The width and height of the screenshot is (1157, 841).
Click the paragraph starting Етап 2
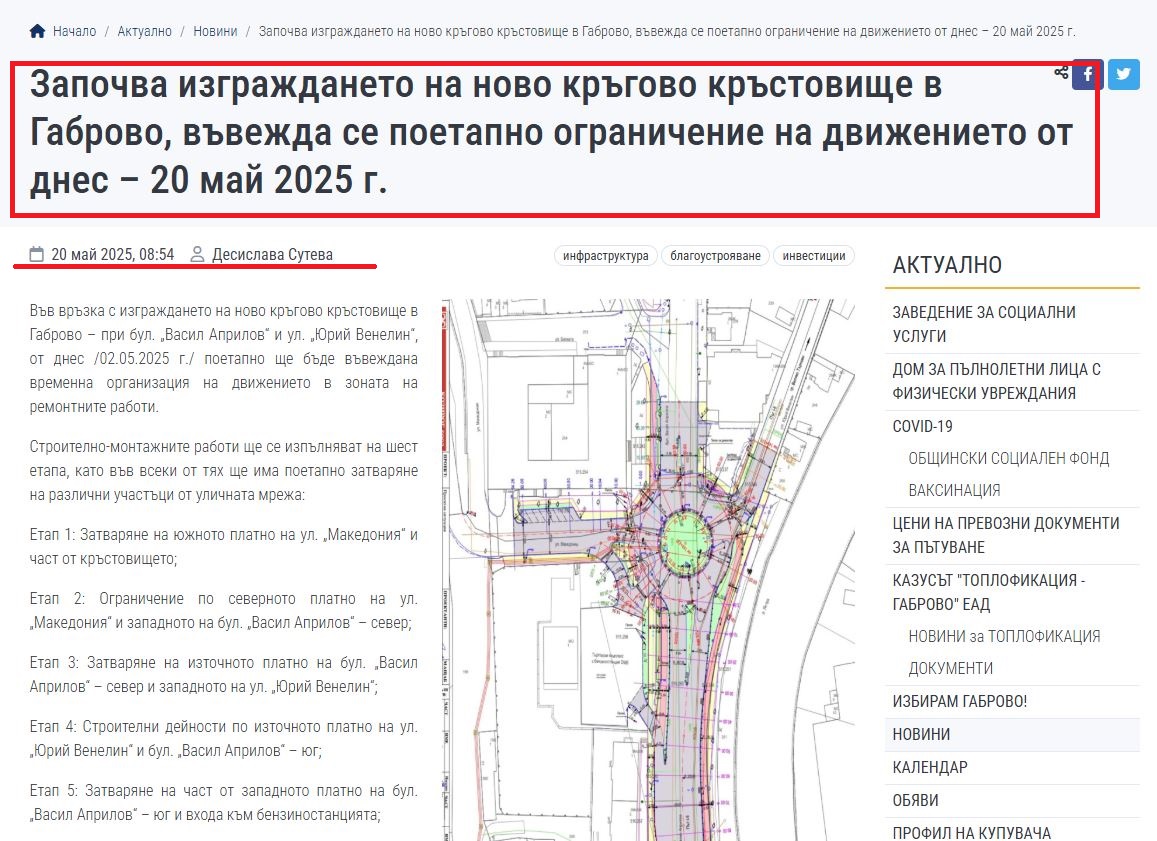point(224,610)
